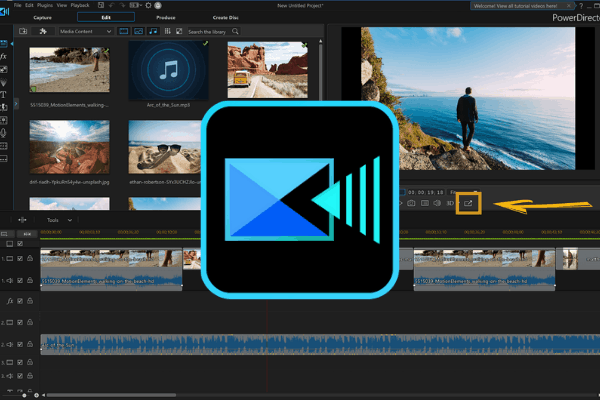The image size is (600, 400).
Task: Open the library menu sort icon
Action: coord(168,31)
